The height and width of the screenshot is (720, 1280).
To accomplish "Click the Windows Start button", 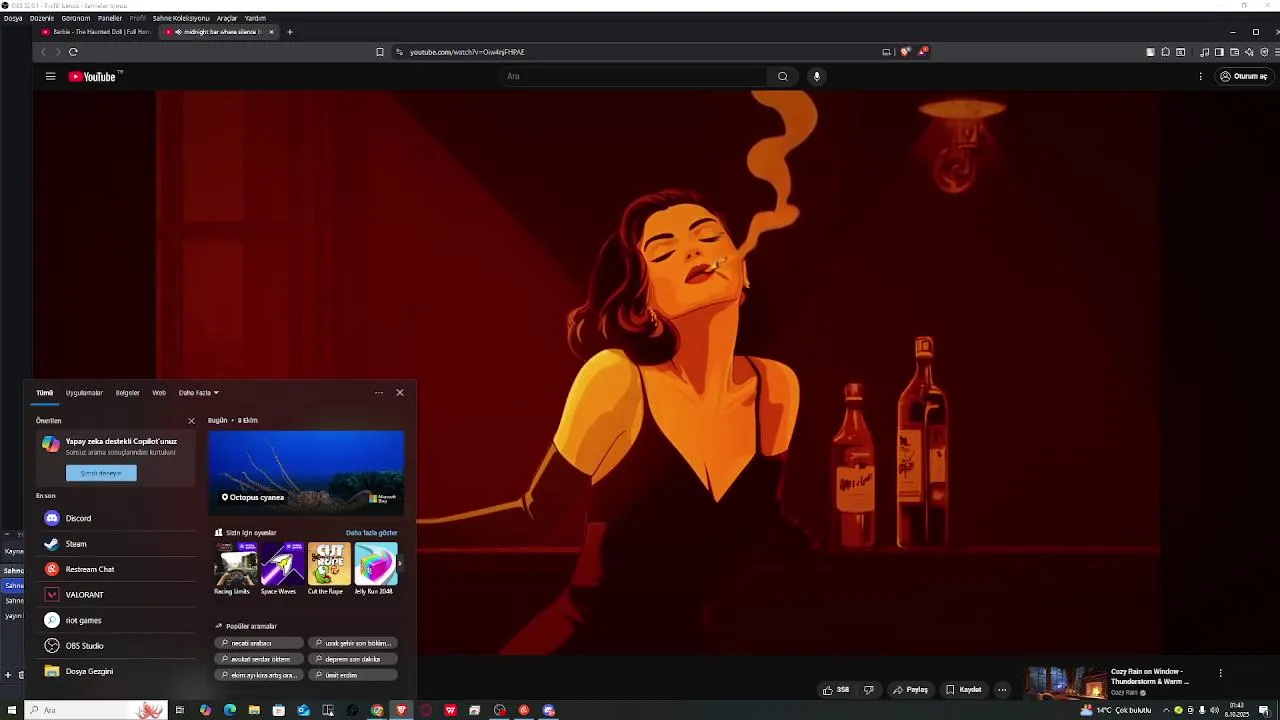I will [12, 710].
